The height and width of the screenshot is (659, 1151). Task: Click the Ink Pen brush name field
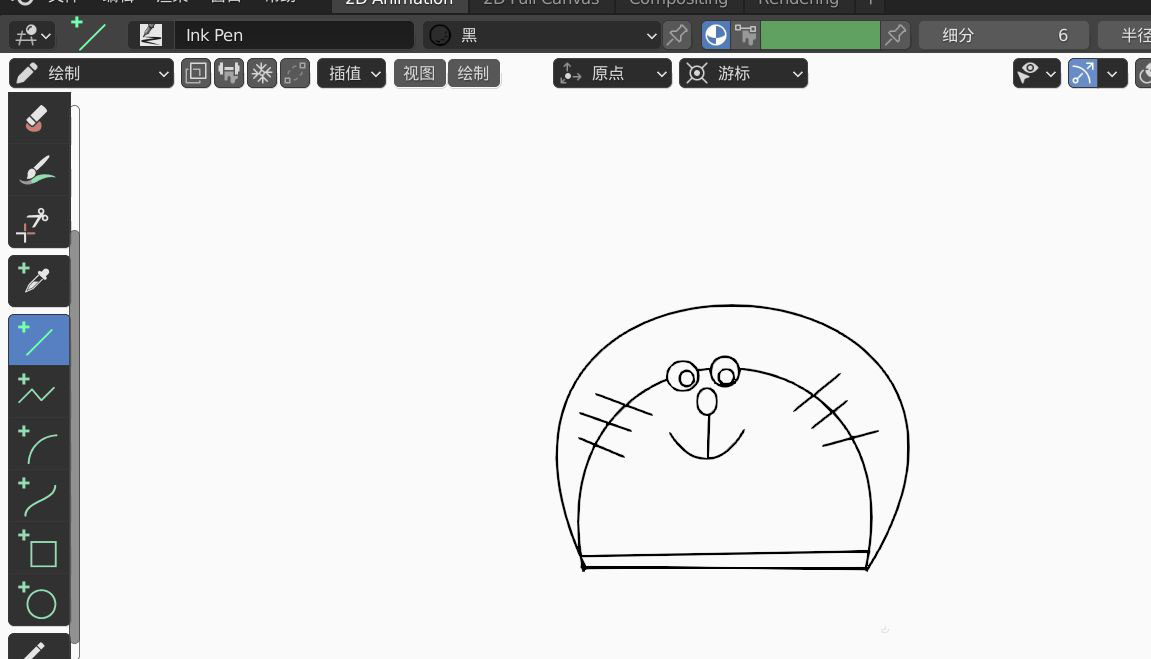pyautogui.click(x=294, y=35)
